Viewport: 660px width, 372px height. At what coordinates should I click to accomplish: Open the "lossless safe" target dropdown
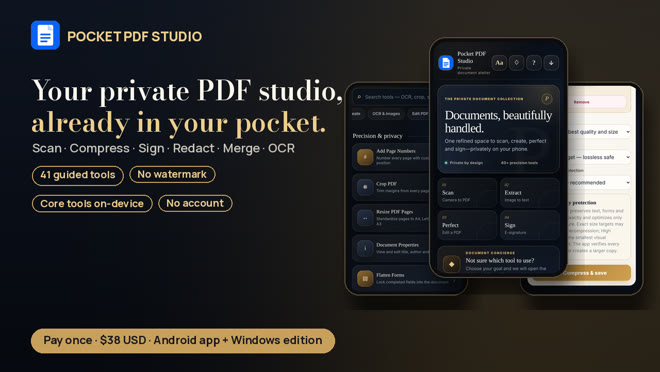(599, 157)
